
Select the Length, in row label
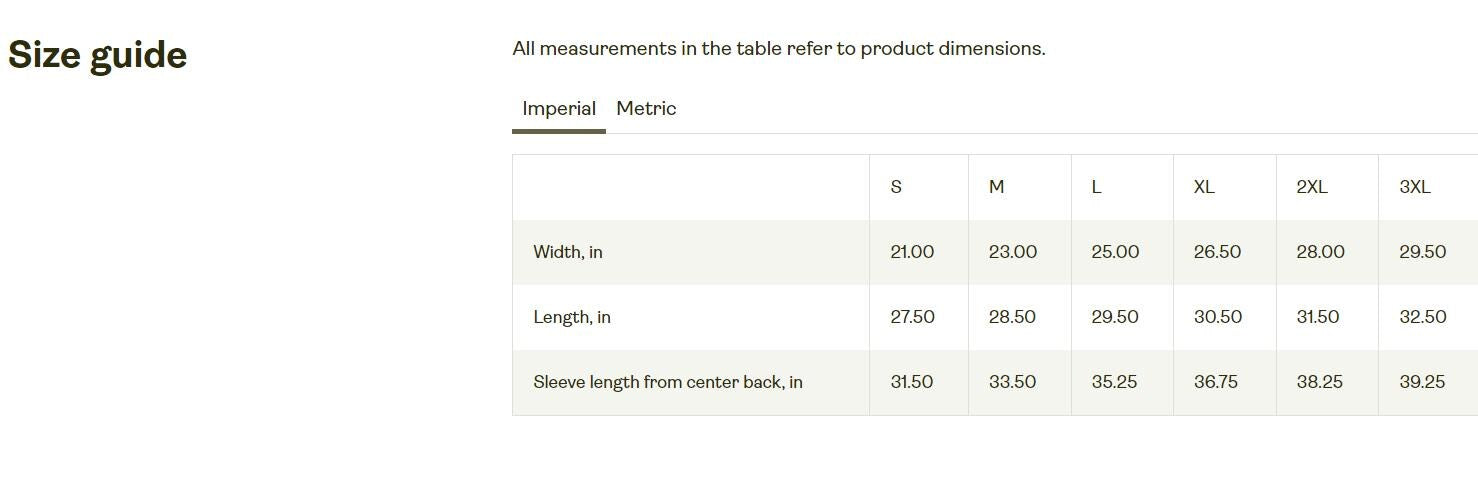point(572,317)
